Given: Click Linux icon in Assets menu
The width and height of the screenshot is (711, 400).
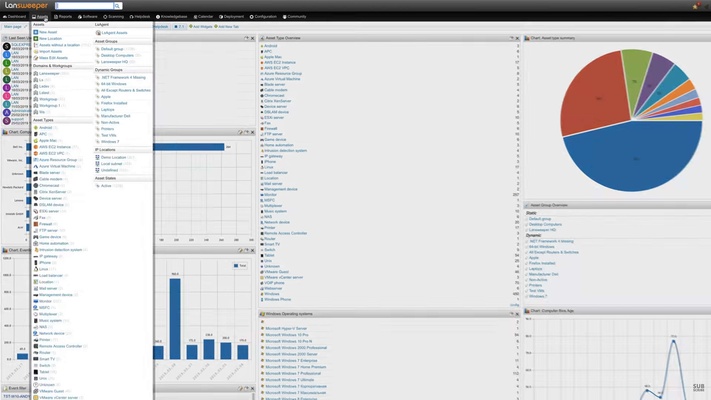Looking at the screenshot, I should click(x=36, y=269).
